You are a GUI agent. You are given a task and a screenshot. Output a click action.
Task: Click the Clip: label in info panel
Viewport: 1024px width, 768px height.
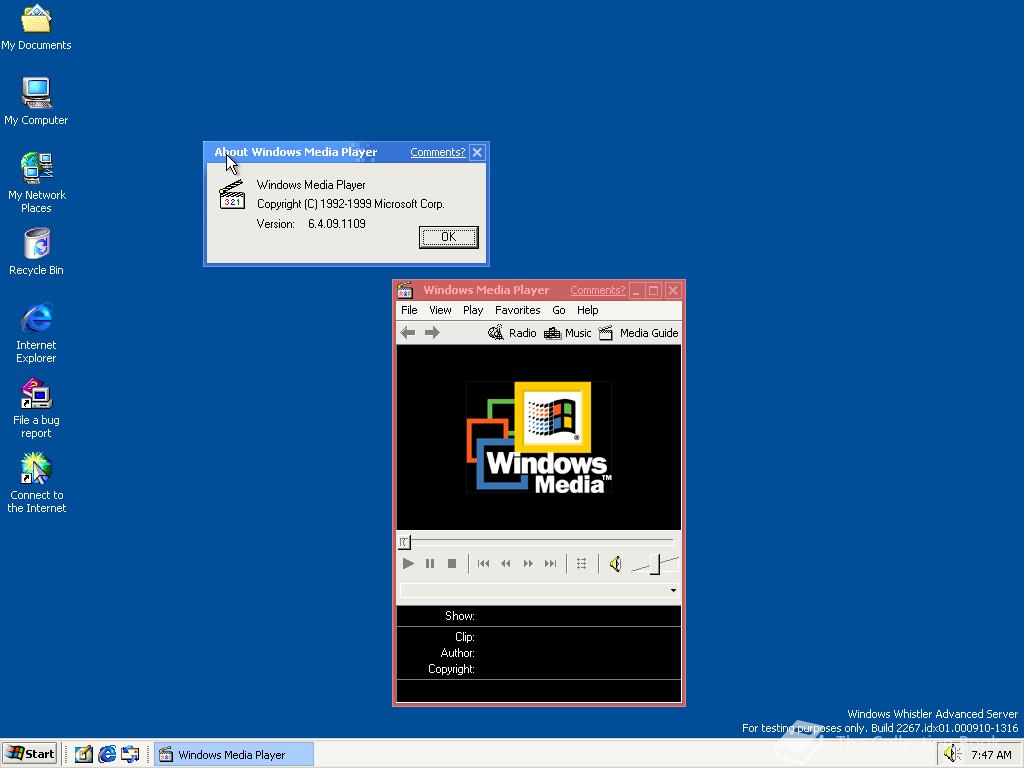pyautogui.click(x=464, y=637)
